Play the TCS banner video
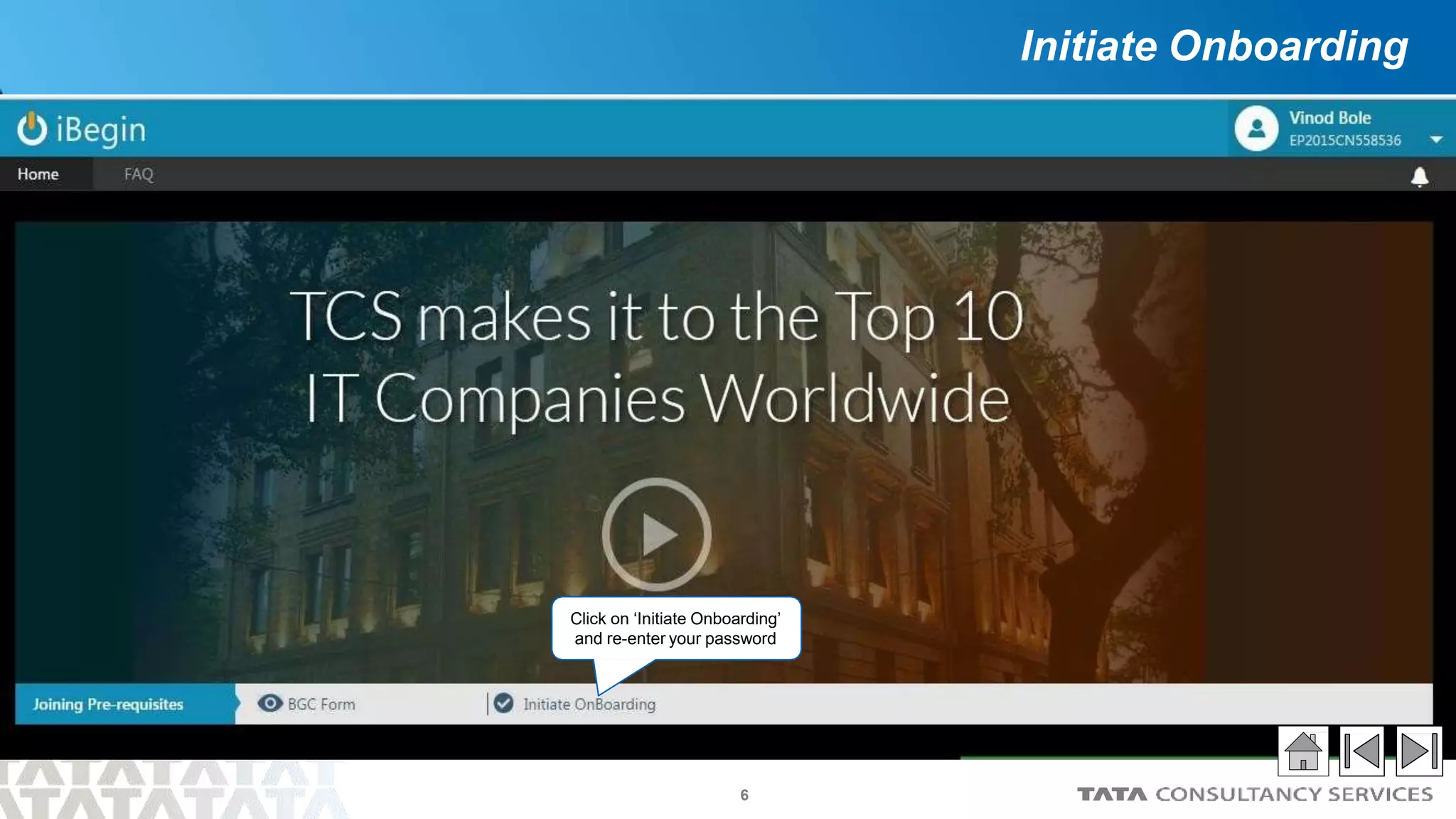Viewport: 1456px width, 819px height. click(x=656, y=534)
